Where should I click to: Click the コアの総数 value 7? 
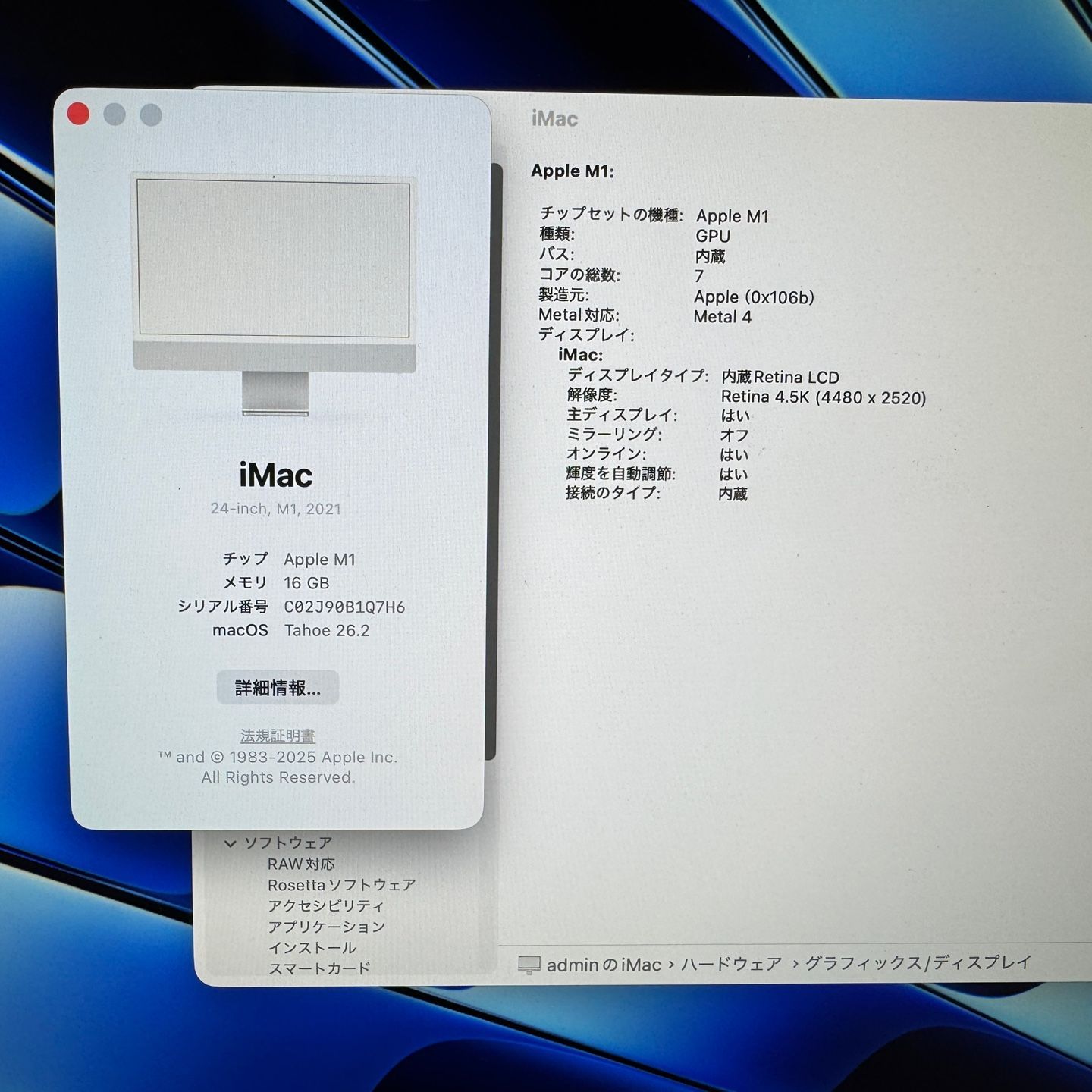click(699, 277)
